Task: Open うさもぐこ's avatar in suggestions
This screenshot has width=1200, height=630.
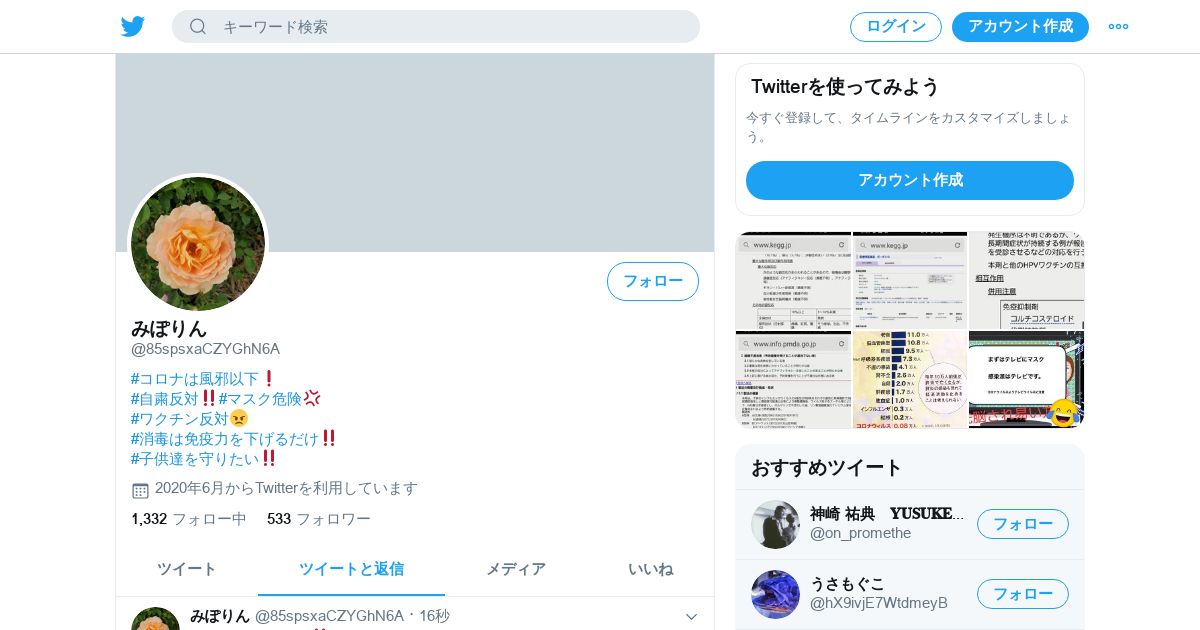Action: point(775,594)
